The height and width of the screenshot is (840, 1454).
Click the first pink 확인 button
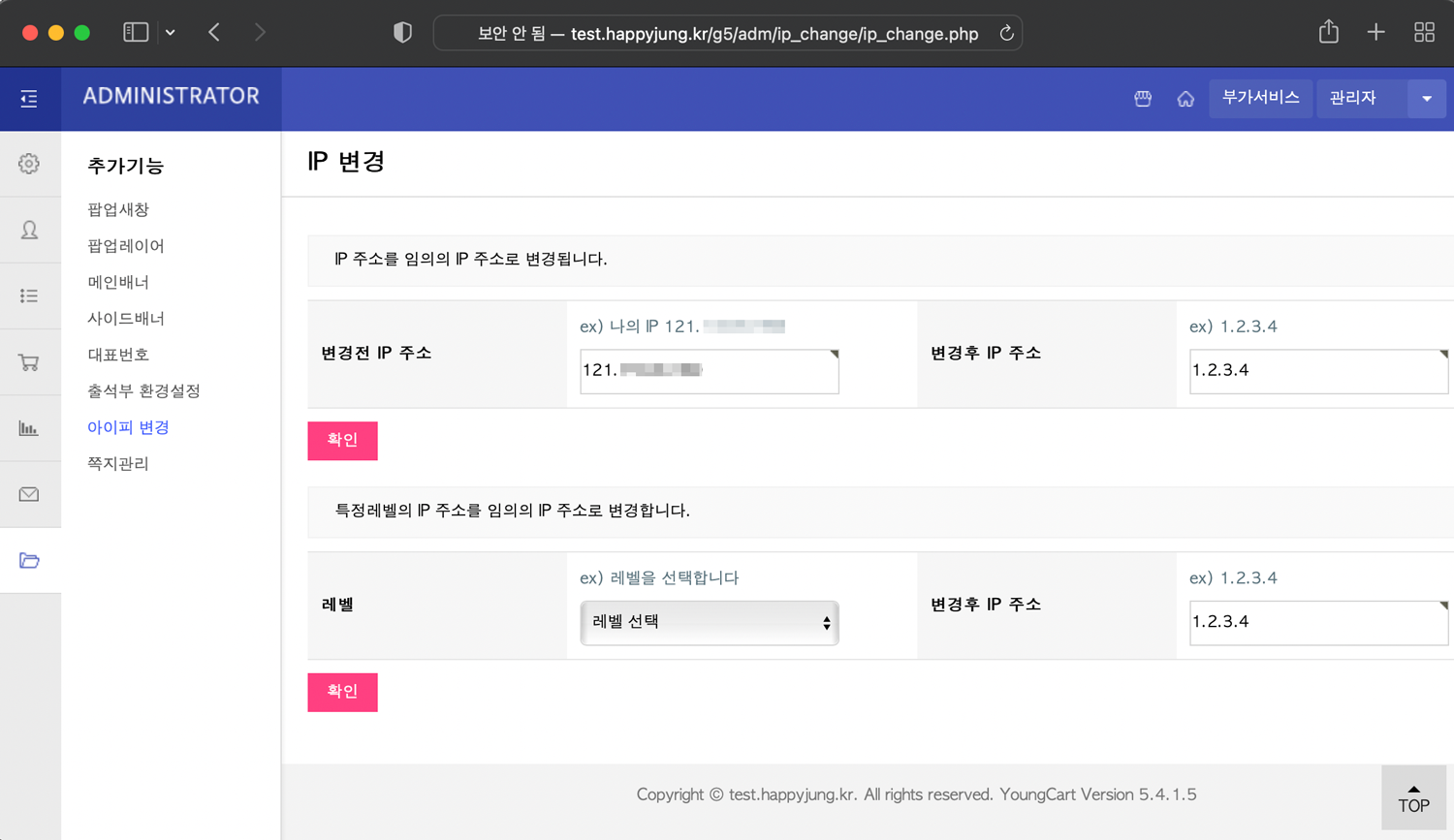pos(342,441)
